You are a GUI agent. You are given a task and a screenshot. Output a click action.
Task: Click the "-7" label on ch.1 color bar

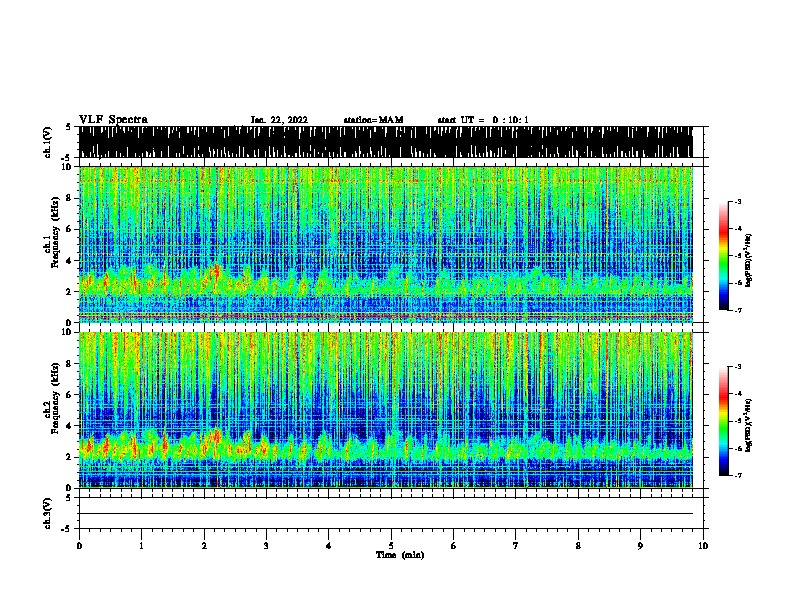(737, 310)
